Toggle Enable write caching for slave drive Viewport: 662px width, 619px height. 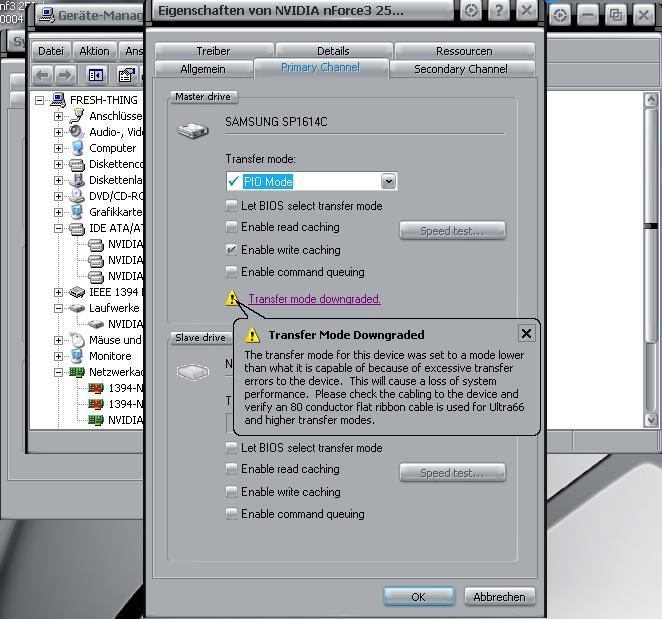(x=231, y=491)
